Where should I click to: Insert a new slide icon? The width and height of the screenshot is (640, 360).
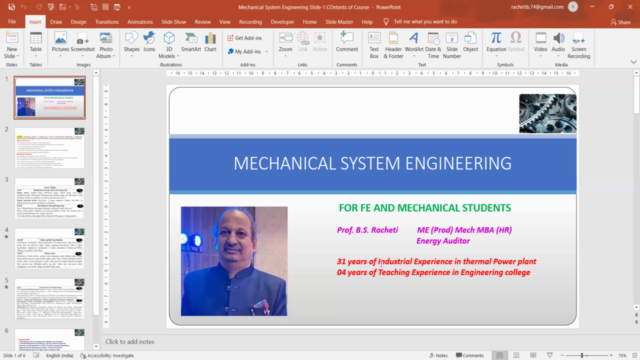tap(11, 38)
